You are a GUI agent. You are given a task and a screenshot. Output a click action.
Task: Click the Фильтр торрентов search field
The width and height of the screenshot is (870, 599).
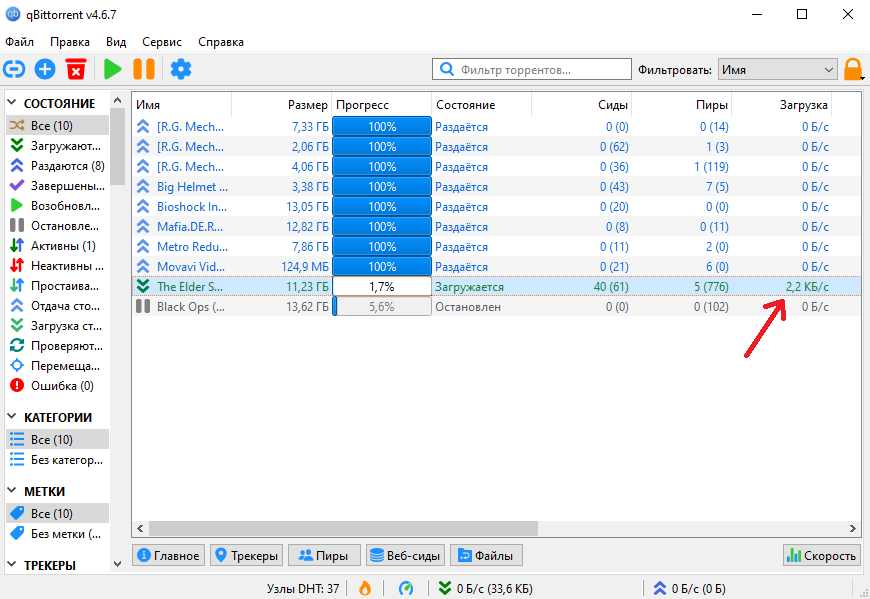532,70
